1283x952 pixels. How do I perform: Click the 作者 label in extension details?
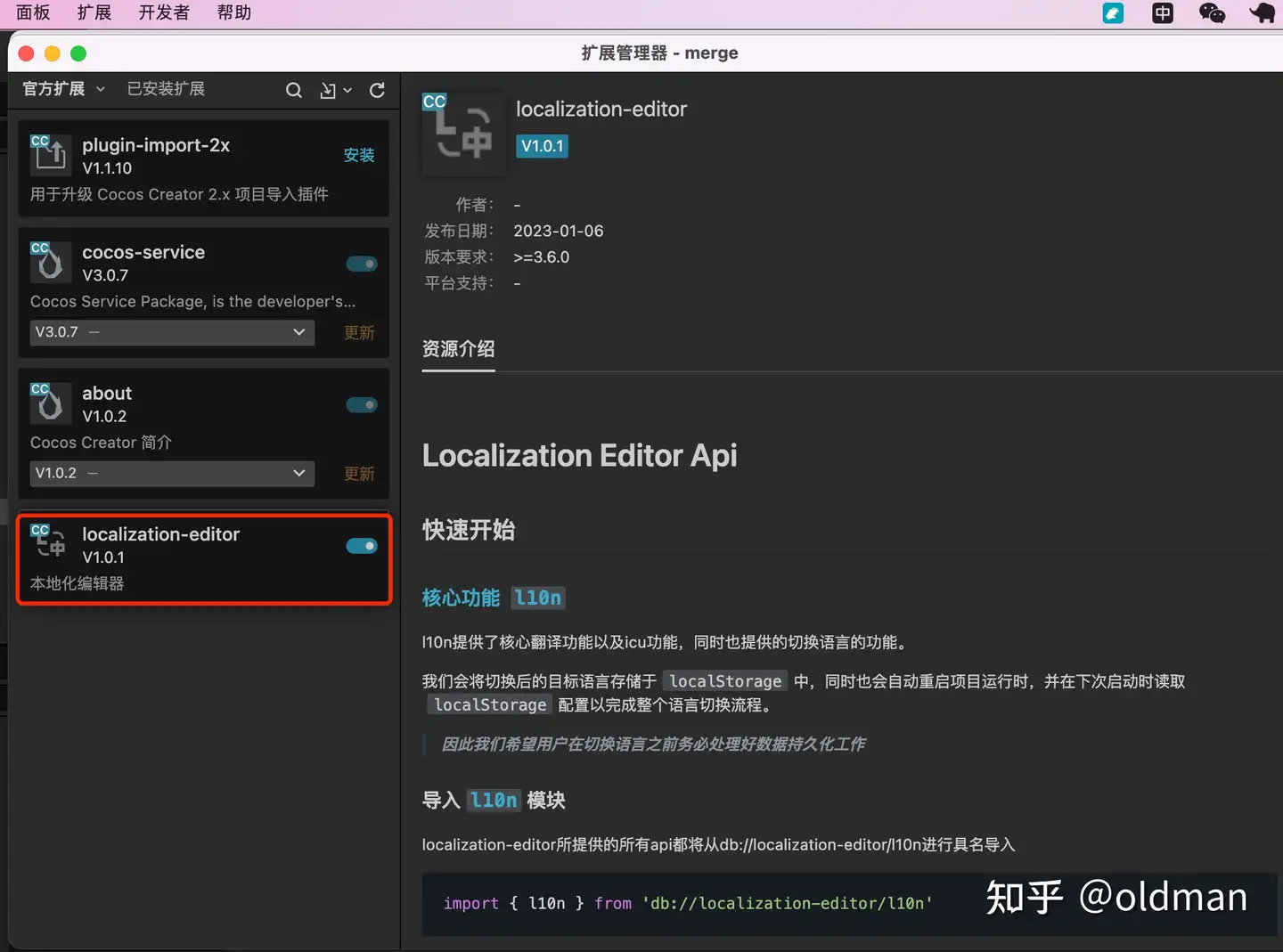coord(474,205)
